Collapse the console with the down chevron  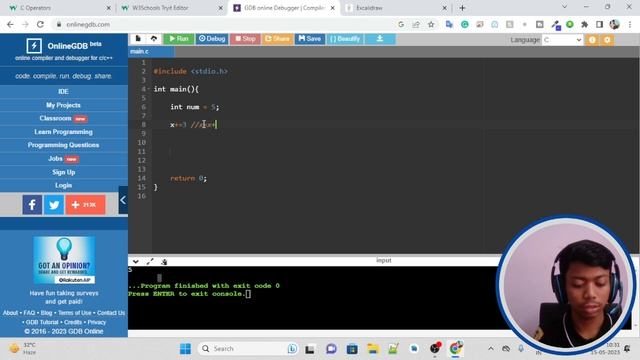click(x=136, y=261)
